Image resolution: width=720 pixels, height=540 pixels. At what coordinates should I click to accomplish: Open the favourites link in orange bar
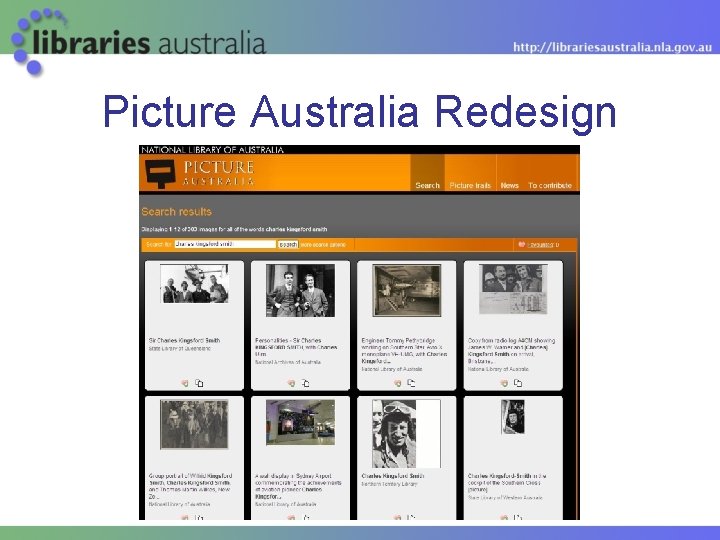(543, 245)
